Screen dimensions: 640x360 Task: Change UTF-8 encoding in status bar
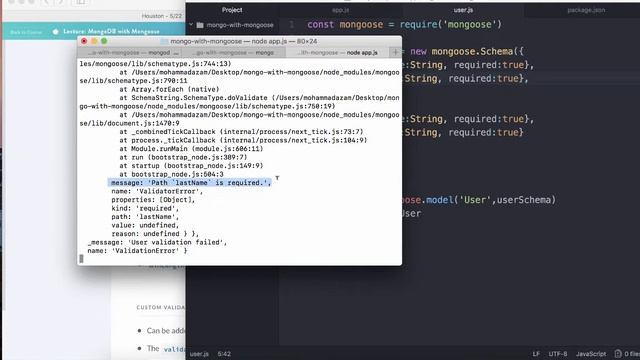(558, 354)
